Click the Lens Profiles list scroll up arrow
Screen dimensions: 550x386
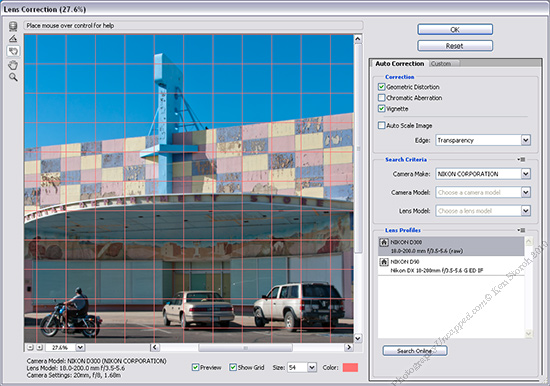pos(529,241)
